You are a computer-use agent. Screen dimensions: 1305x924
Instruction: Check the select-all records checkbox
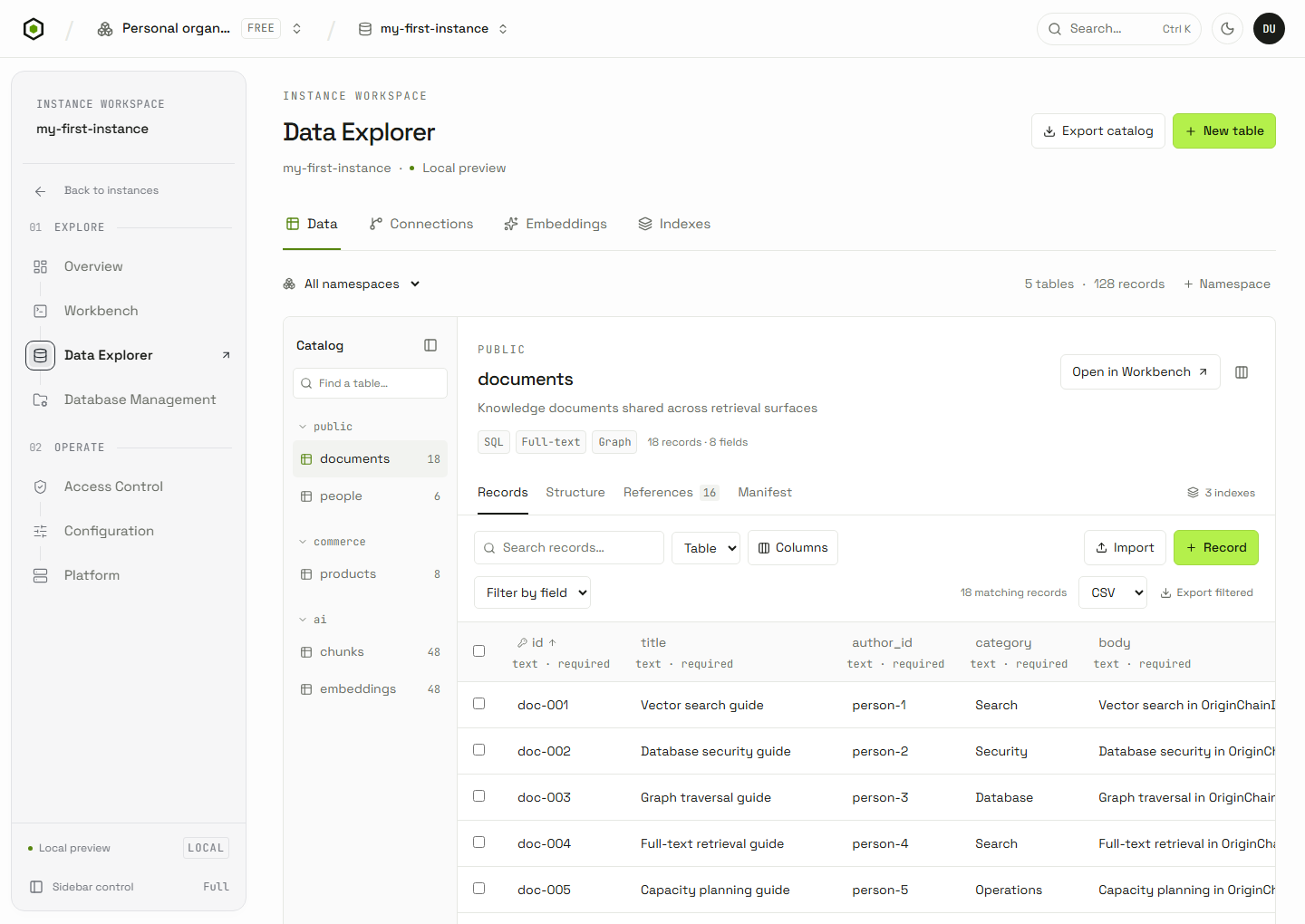(x=479, y=651)
